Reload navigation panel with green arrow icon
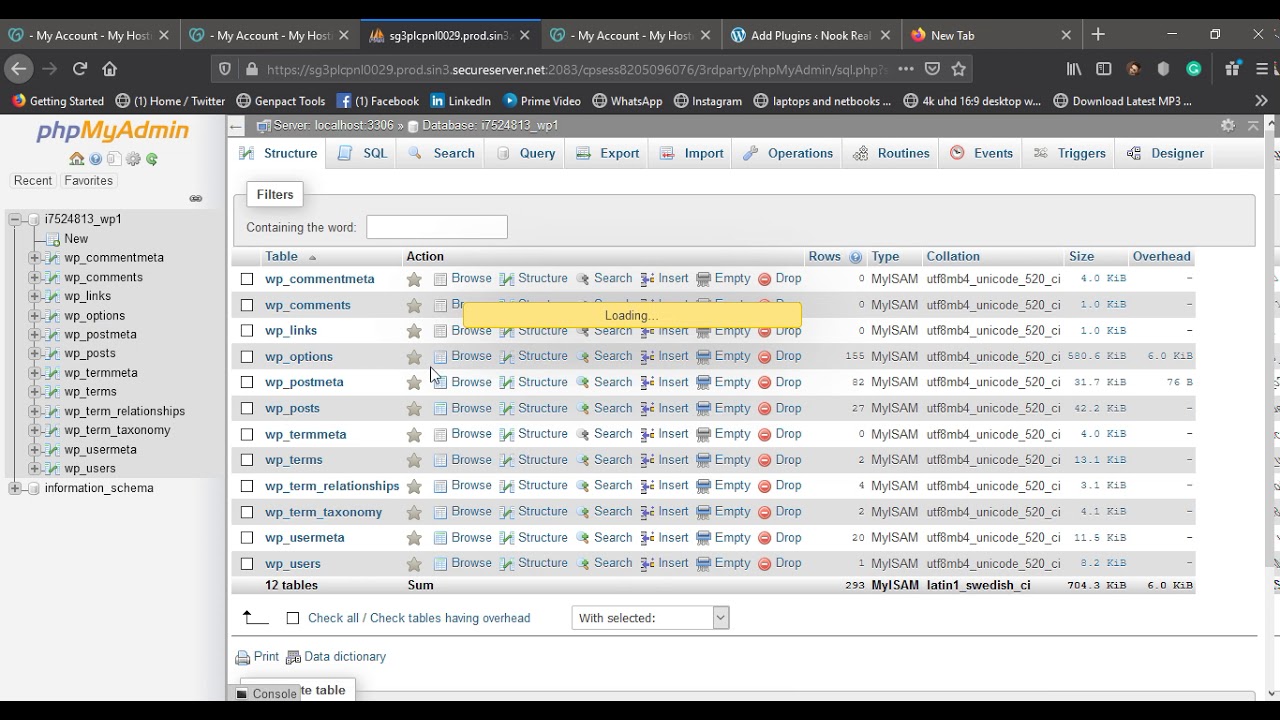The height and width of the screenshot is (720, 1280). tap(152, 159)
